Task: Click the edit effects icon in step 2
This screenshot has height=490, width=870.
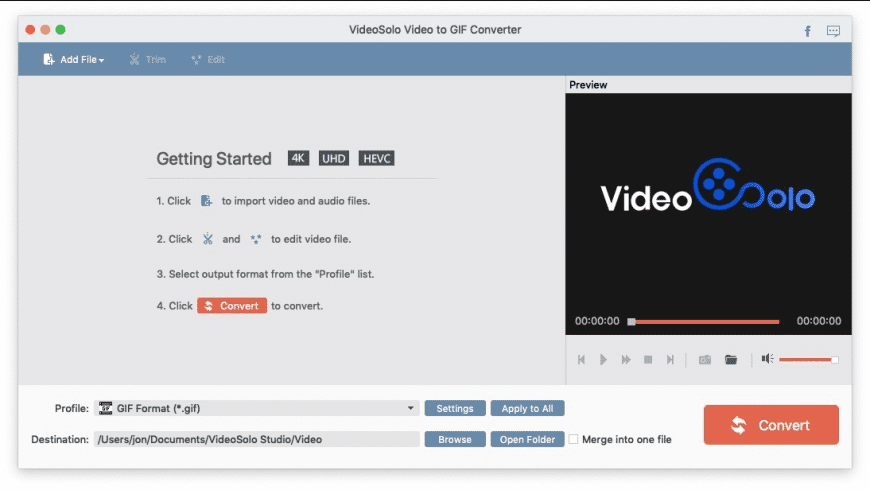Action: 256,239
